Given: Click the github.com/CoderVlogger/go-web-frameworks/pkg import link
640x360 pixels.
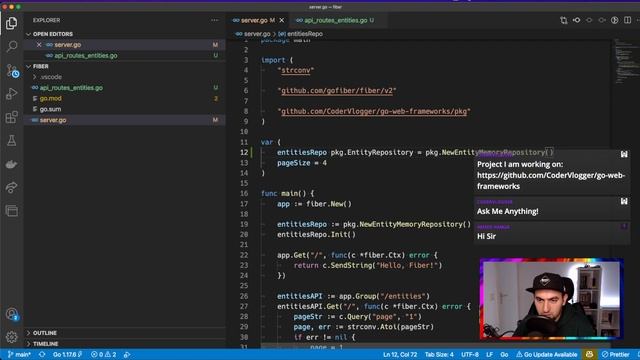Looking at the screenshot, I should coord(374,111).
